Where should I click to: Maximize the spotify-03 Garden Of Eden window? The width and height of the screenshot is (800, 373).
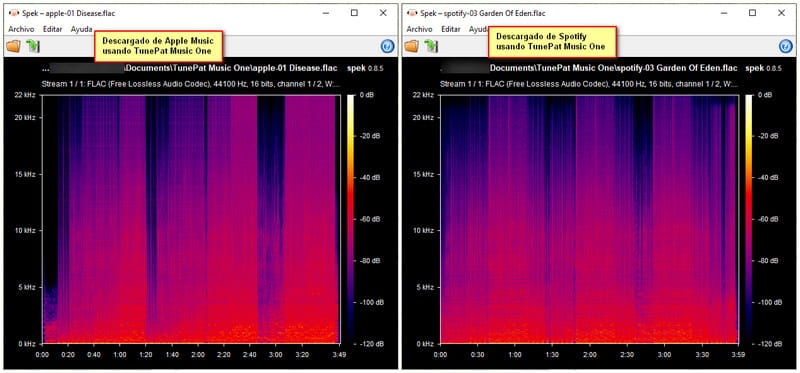point(753,13)
